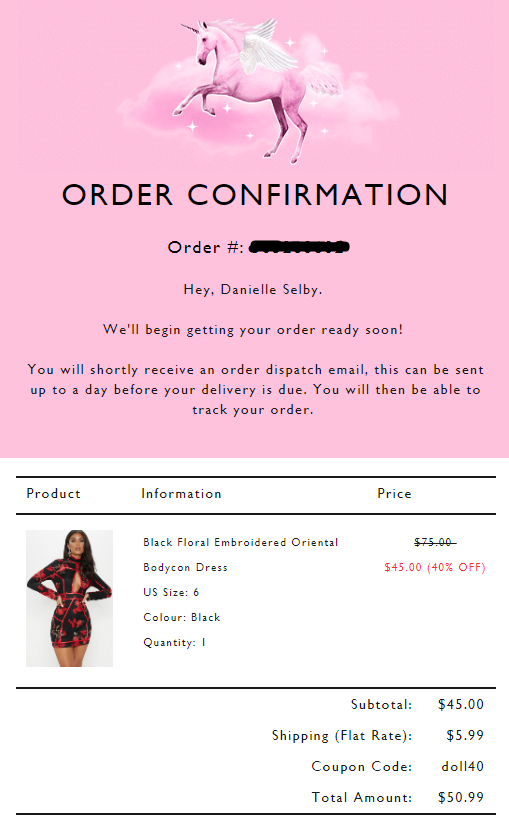Screen dimensions: 509x829
Task: Select the Colour: Black detail
Action: click(181, 618)
